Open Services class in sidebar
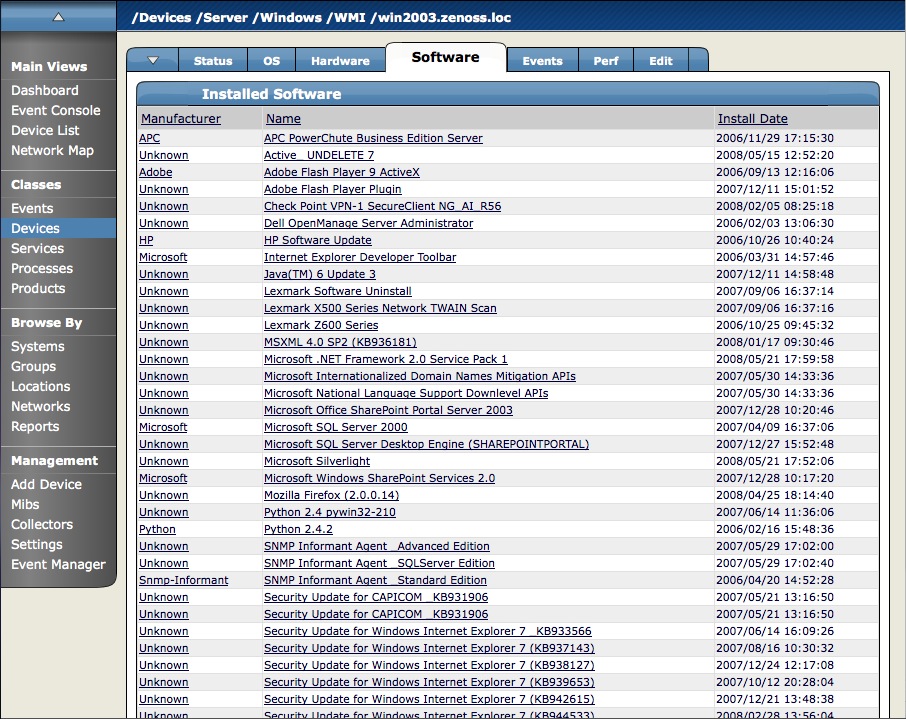 click(x=38, y=248)
